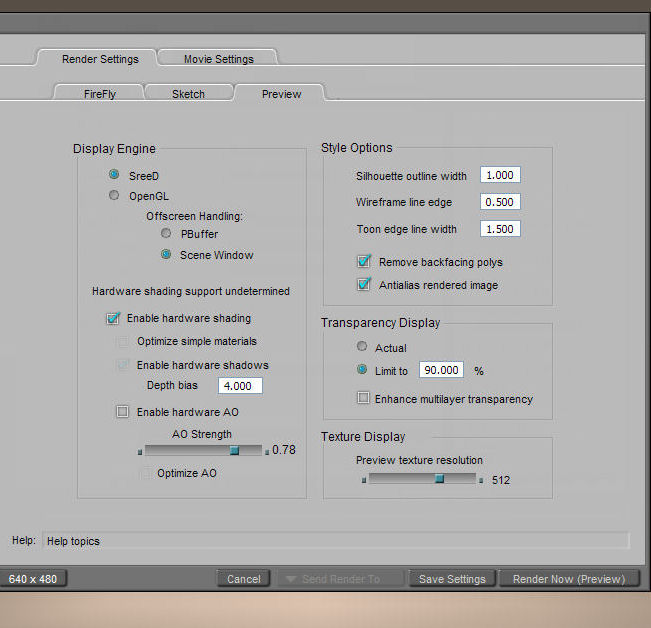The image size is (651, 628).
Task: Click the AO Strength slider handle
Action: [x=234, y=451]
